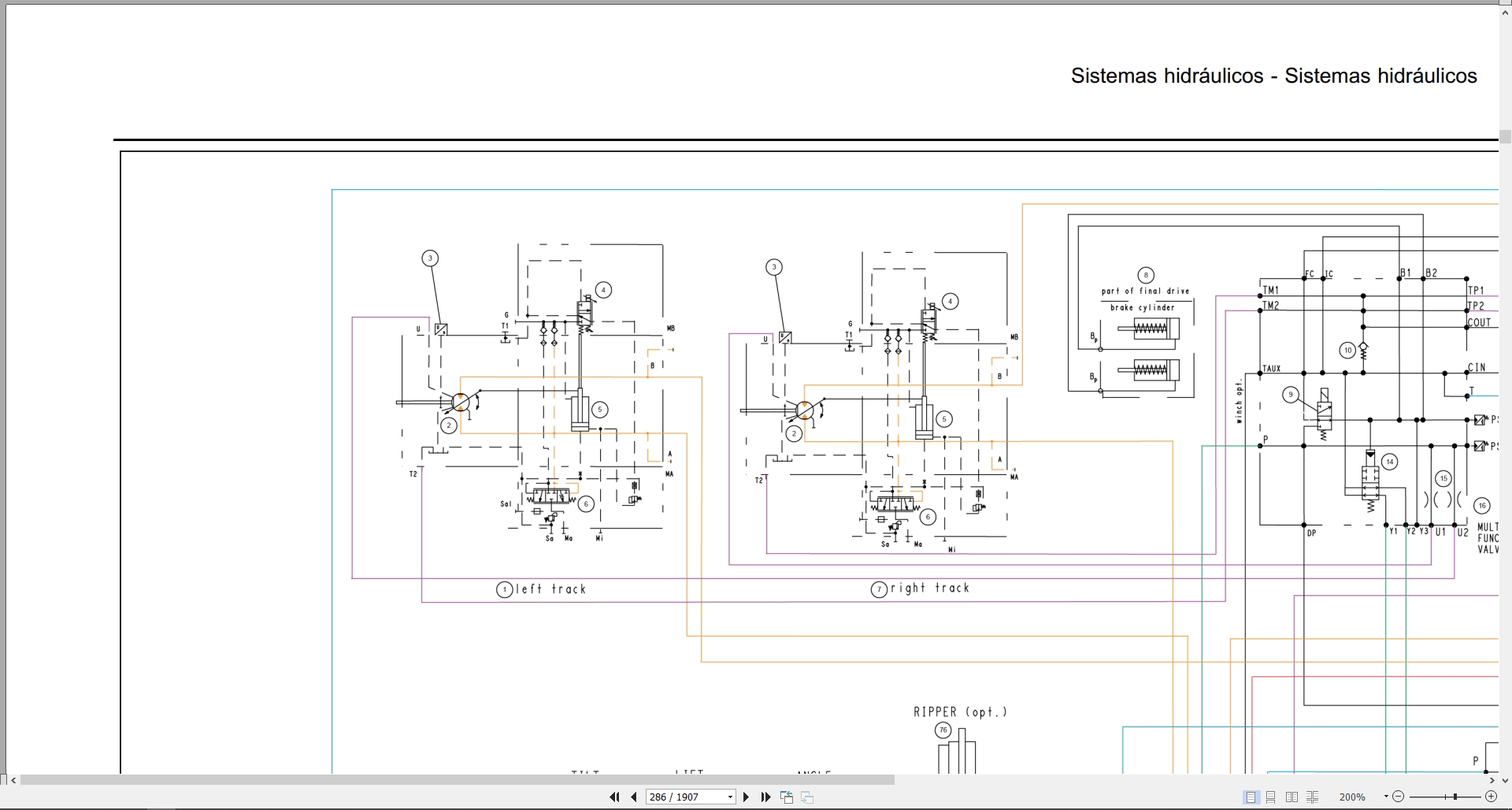Click the 'CIN' port label

pyautogui.click(x=1477, y=367)
